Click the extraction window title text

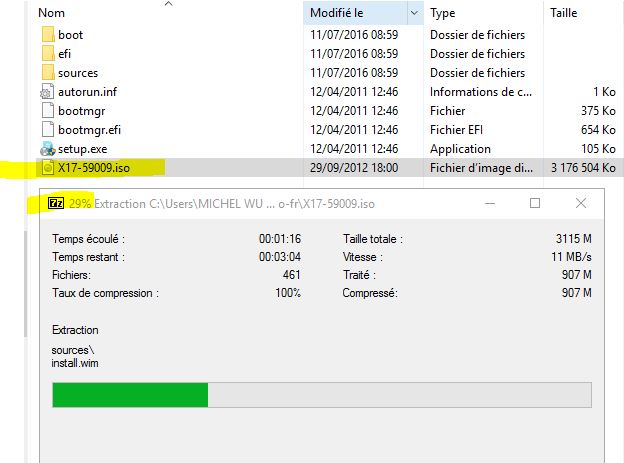[x=222, y=204]
